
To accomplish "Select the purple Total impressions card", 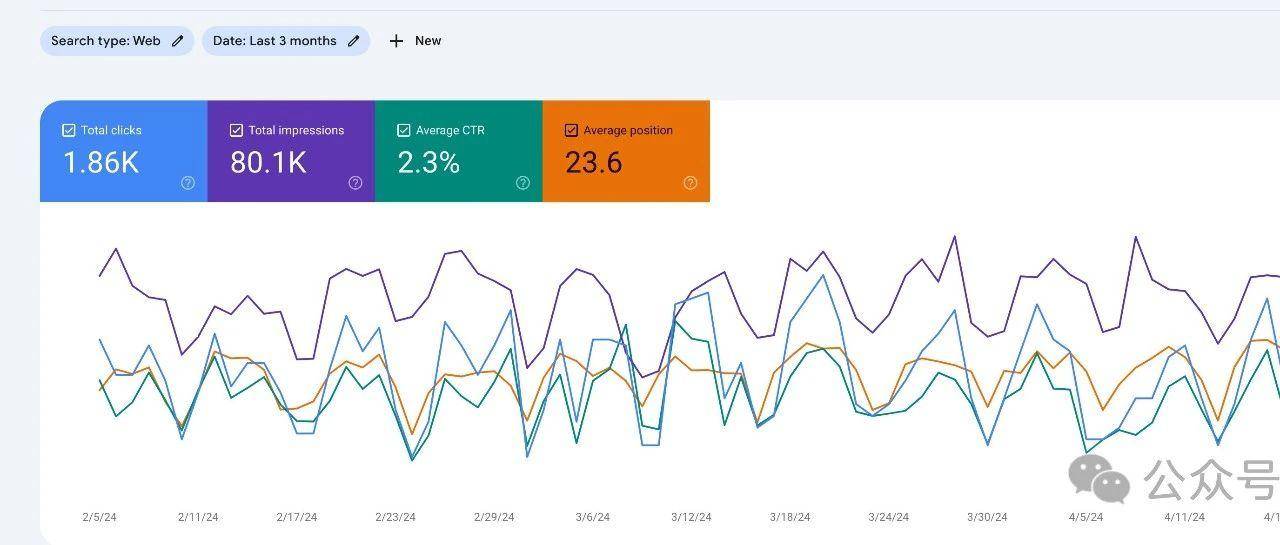I will pyautogui.click(x=291, y=151).
